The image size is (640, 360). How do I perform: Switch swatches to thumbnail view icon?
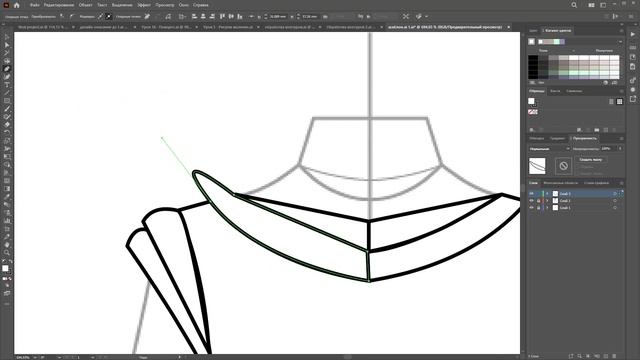point(619,101)
